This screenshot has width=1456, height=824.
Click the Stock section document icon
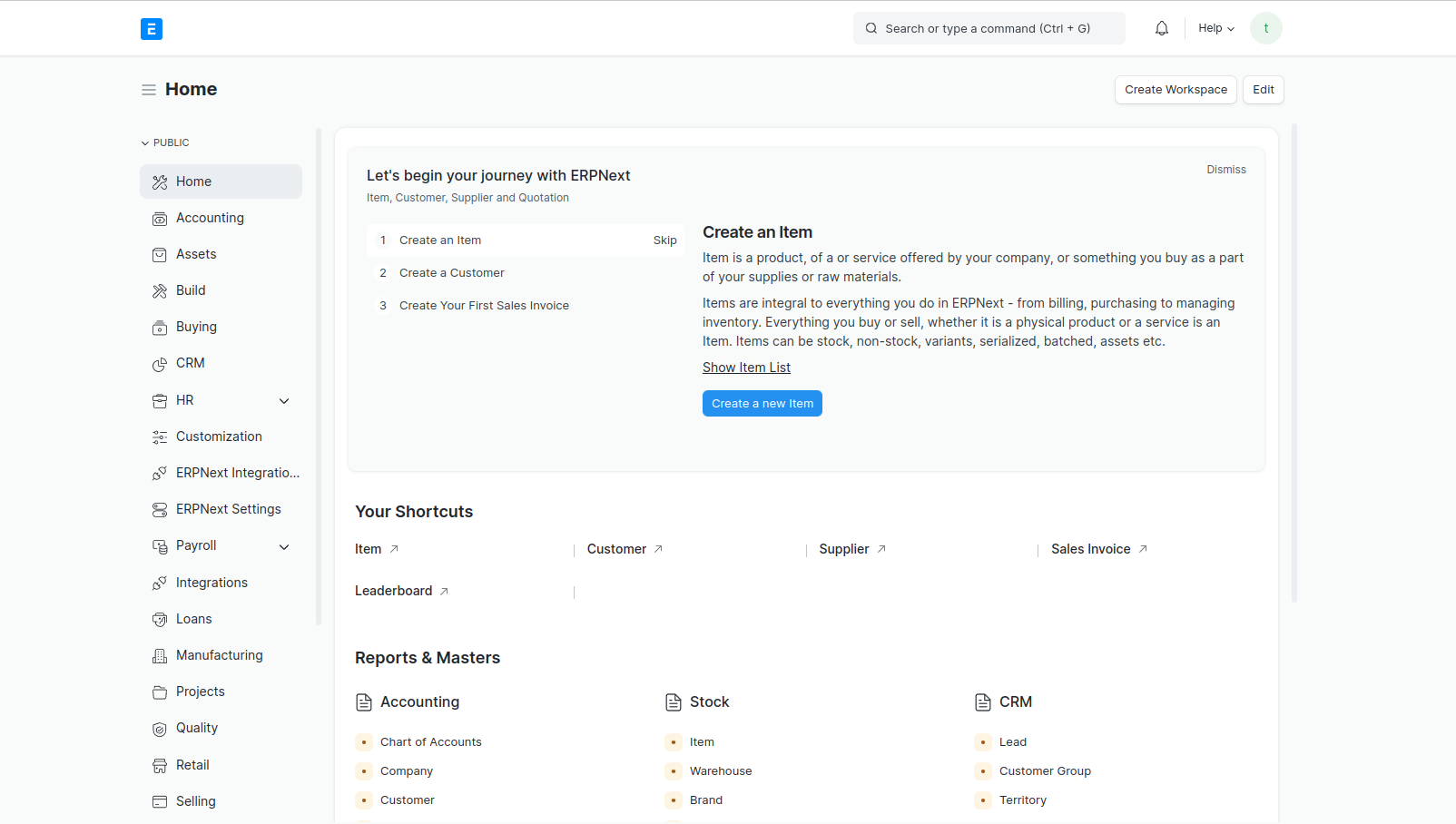pyautogui.click(x=674, y=702)
